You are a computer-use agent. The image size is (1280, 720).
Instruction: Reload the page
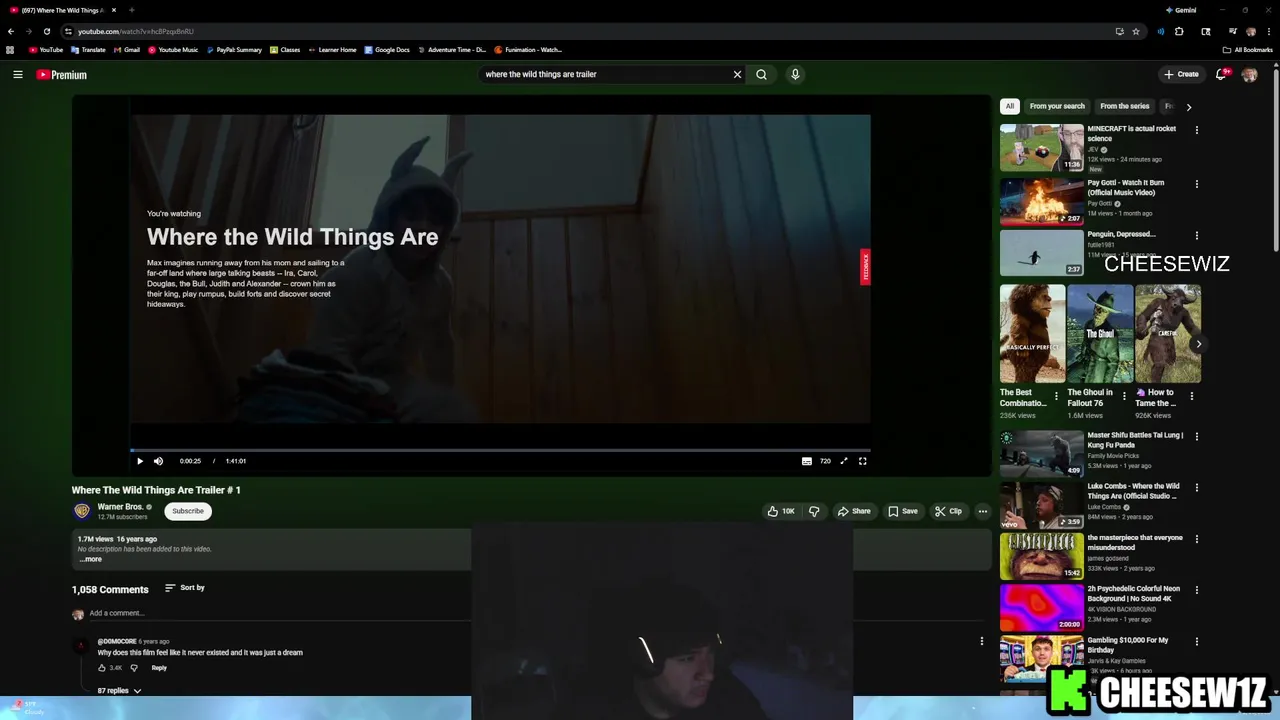click(x=46, y=31)
